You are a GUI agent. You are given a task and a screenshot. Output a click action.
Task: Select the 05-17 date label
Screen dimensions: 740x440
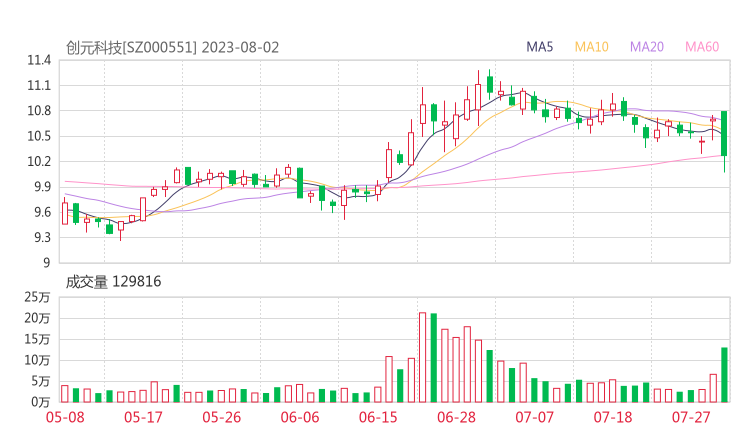tap(143, 417)
